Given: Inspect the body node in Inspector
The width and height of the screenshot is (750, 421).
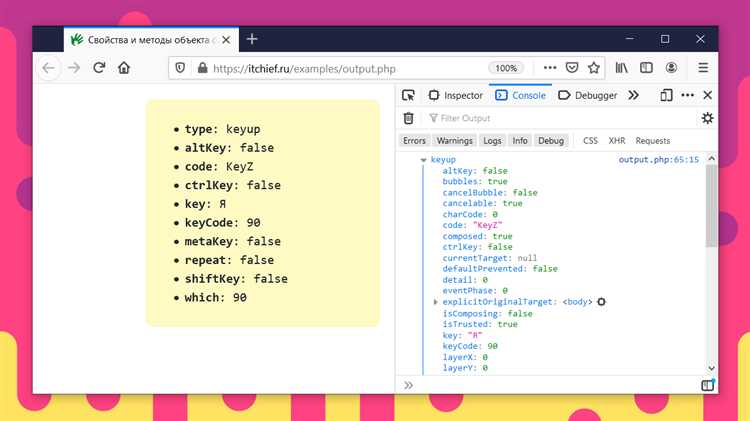Looking at the screenshot, I should (601, 302).
